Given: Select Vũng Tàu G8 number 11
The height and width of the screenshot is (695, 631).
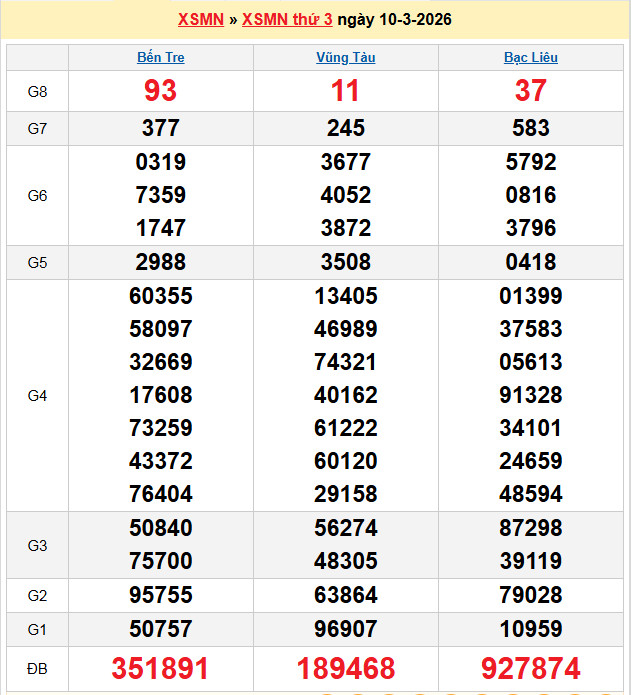Looking at the screenshot, I should [x=345, y=91].
